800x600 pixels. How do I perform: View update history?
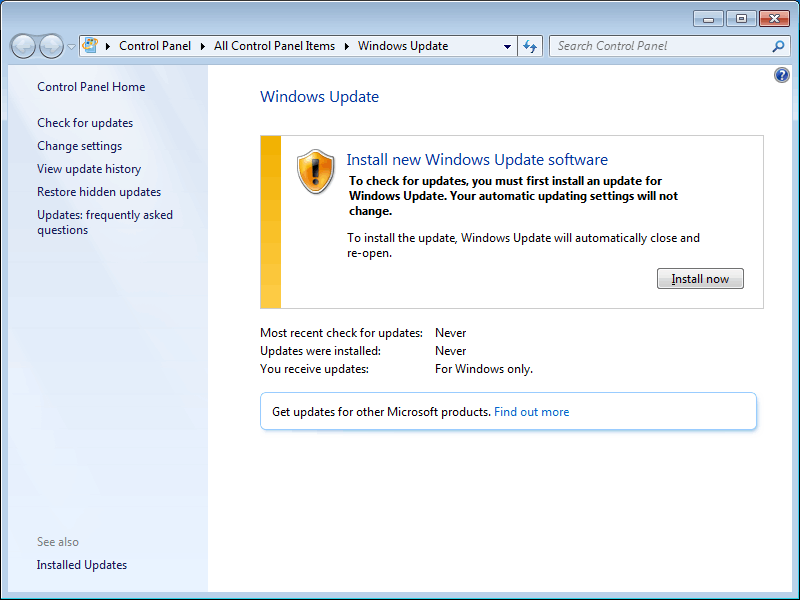[x=89, y=168]
